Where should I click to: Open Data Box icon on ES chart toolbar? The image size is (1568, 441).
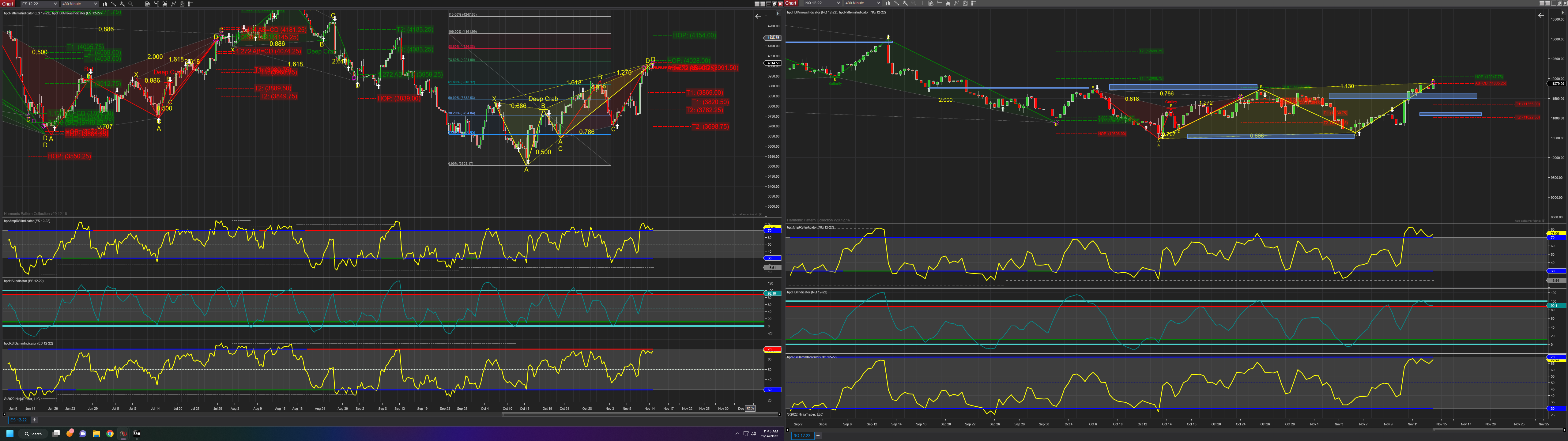coord(148,4)
